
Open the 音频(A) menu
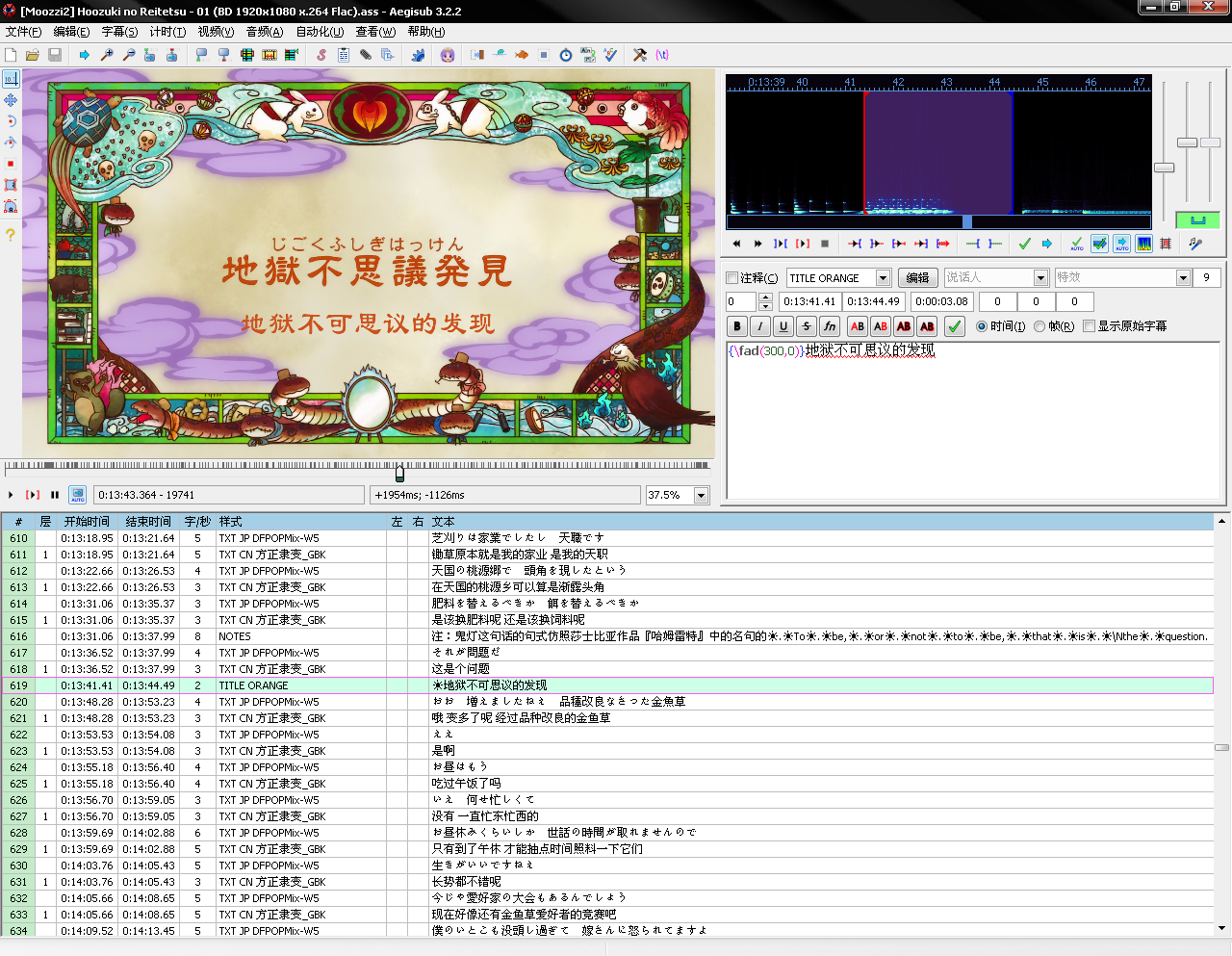[x=265, y=32]
